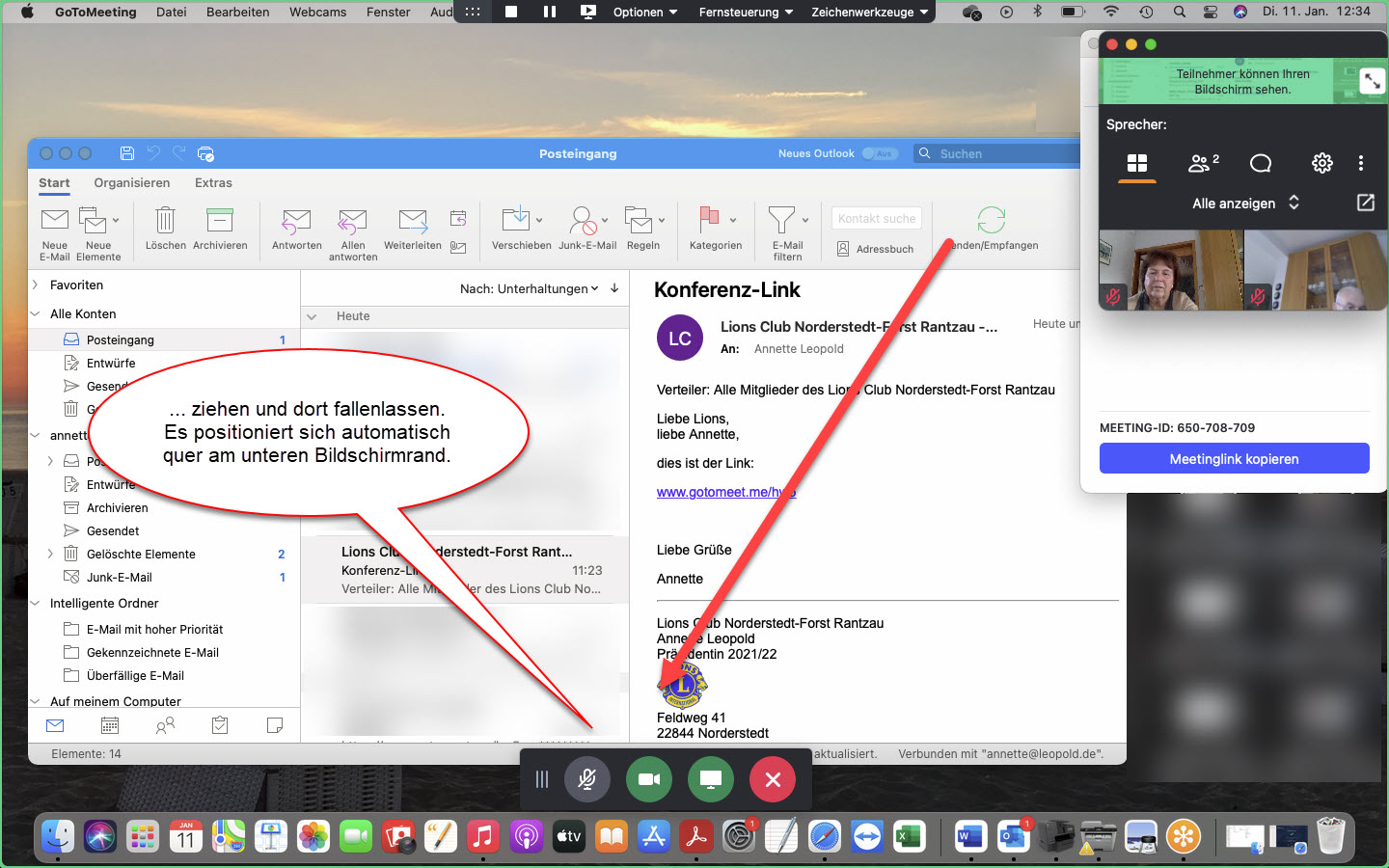Open Adobe Acrobat in the Dock
This screenshot has height=868, width=1389.
point(696,836)
